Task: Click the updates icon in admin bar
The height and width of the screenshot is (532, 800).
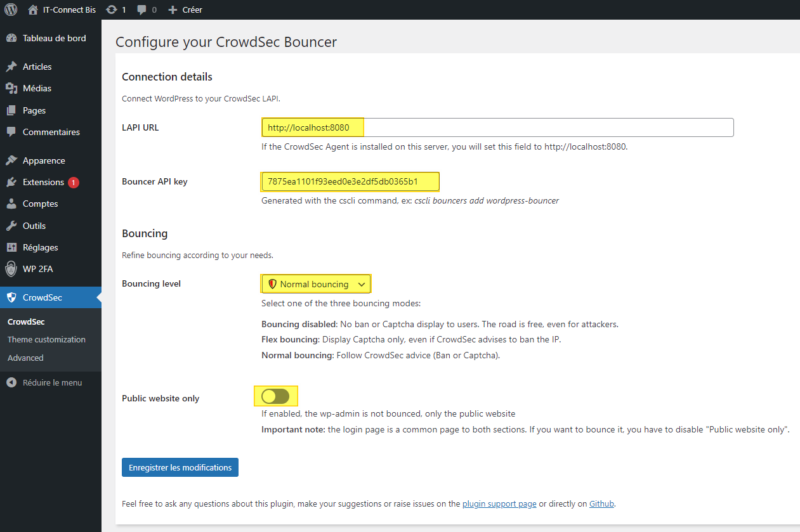Action: pos(109,9)
